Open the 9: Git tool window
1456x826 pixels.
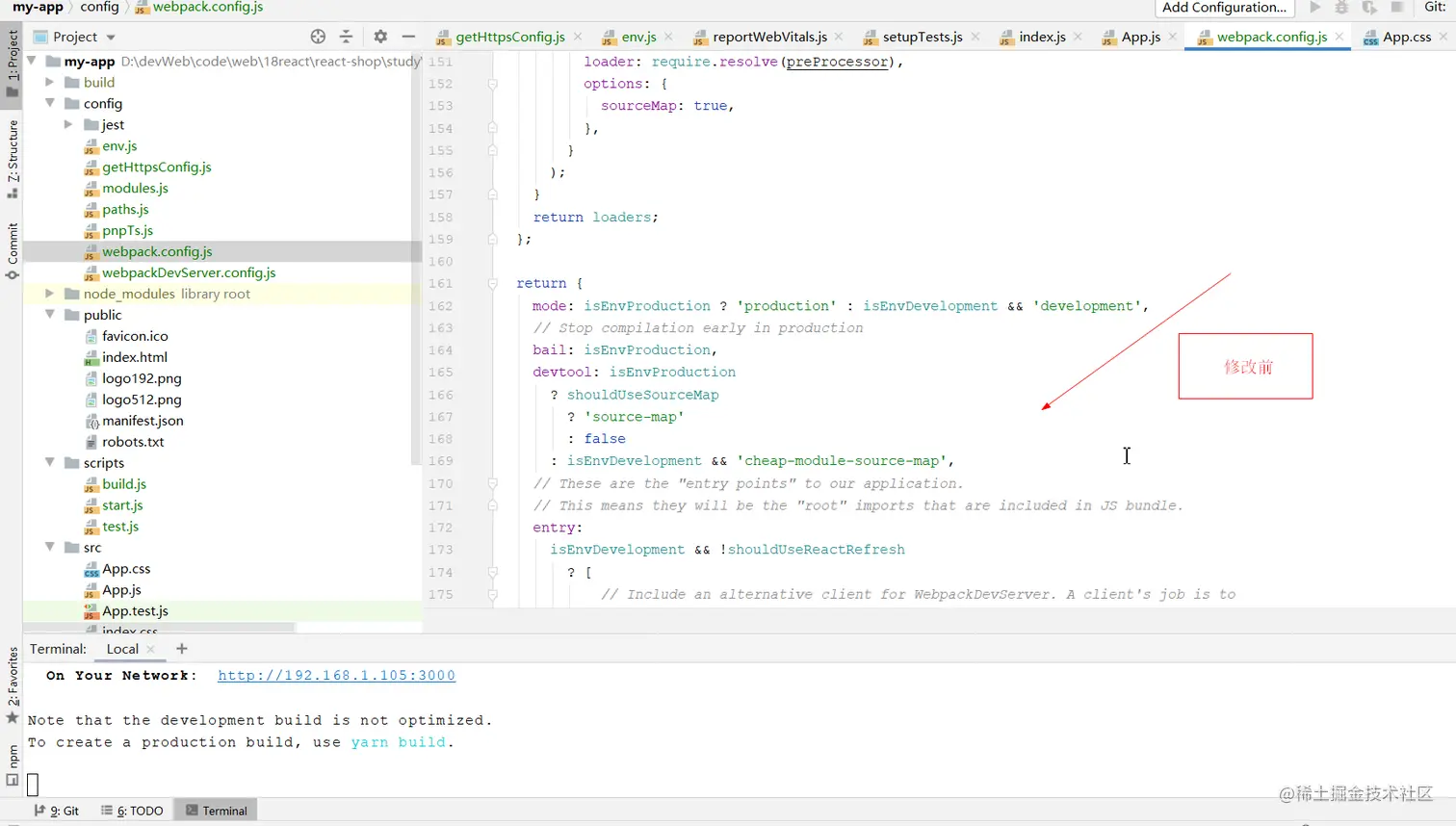(x=56, y=811)
